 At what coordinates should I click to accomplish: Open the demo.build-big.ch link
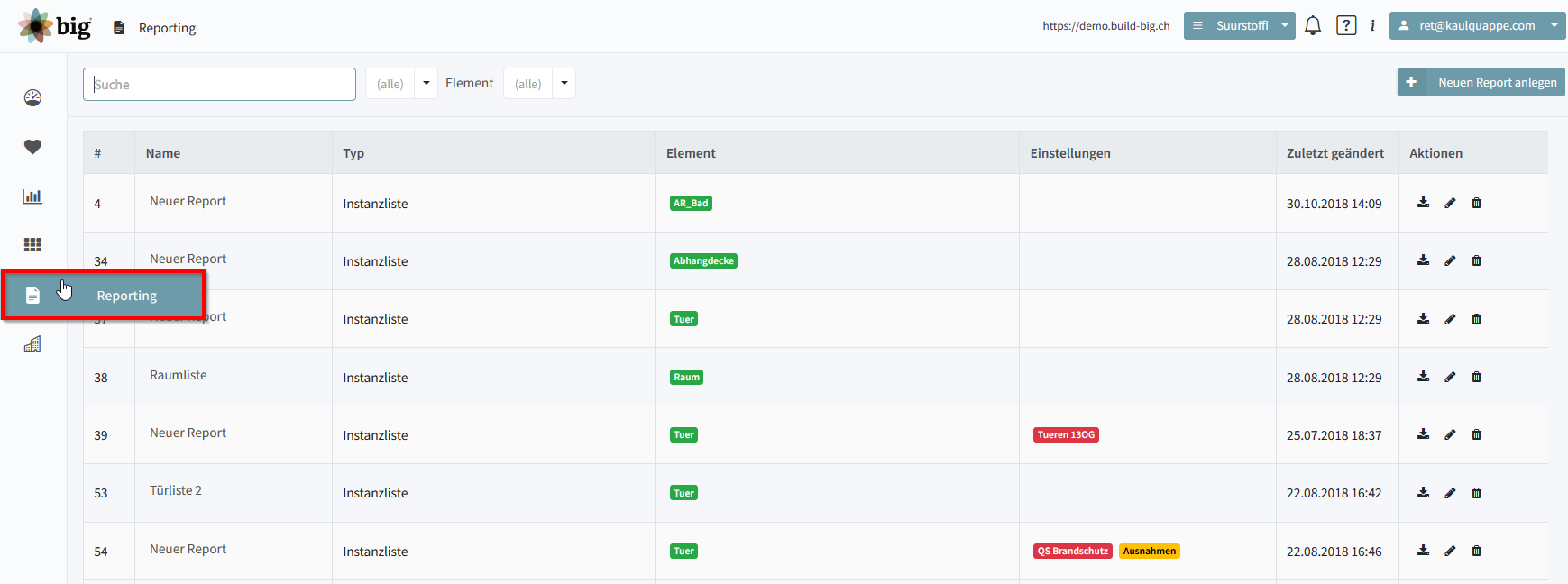1105,25
